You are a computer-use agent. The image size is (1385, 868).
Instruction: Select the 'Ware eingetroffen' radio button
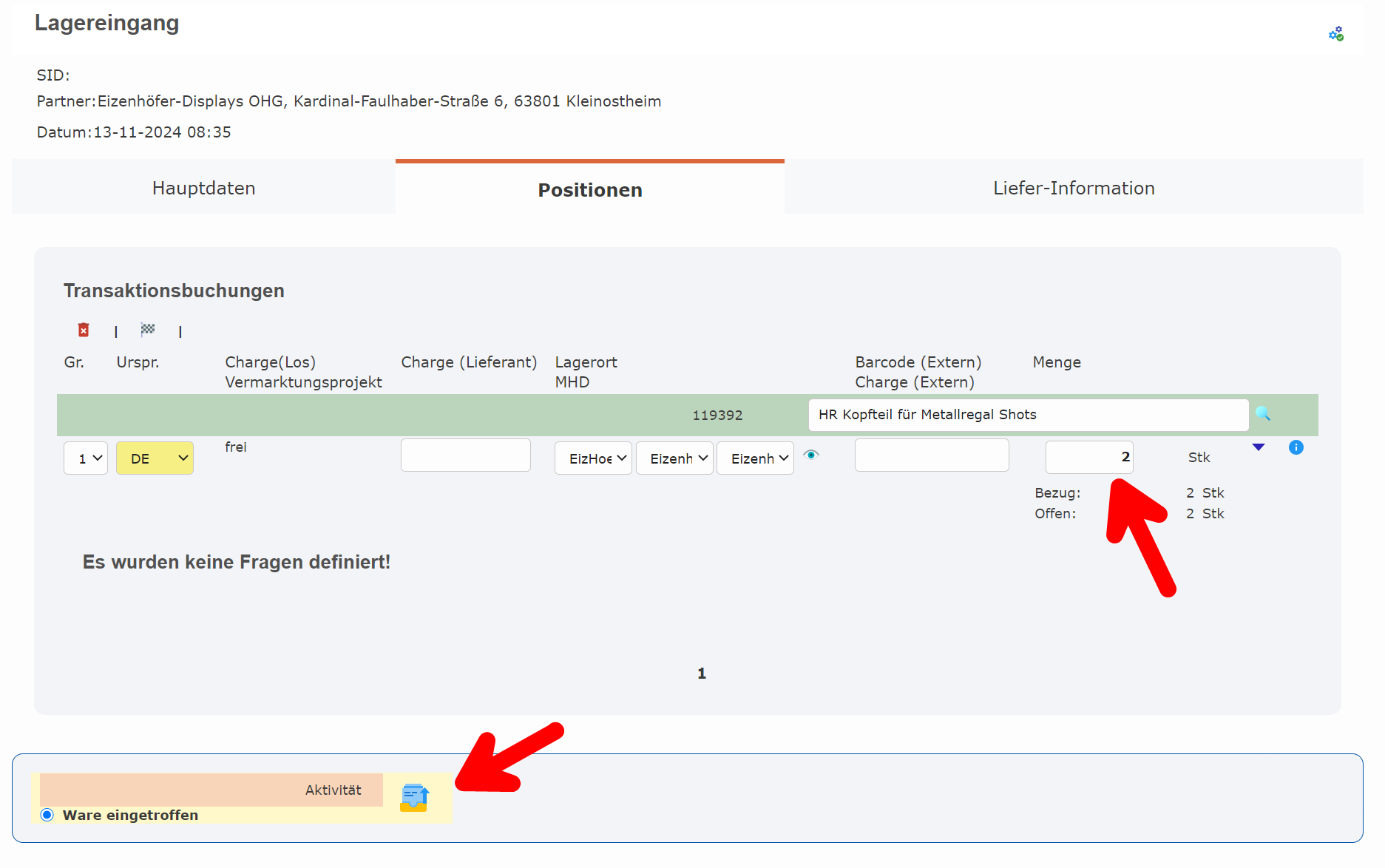pyautogui.click(x=47, y=814)
